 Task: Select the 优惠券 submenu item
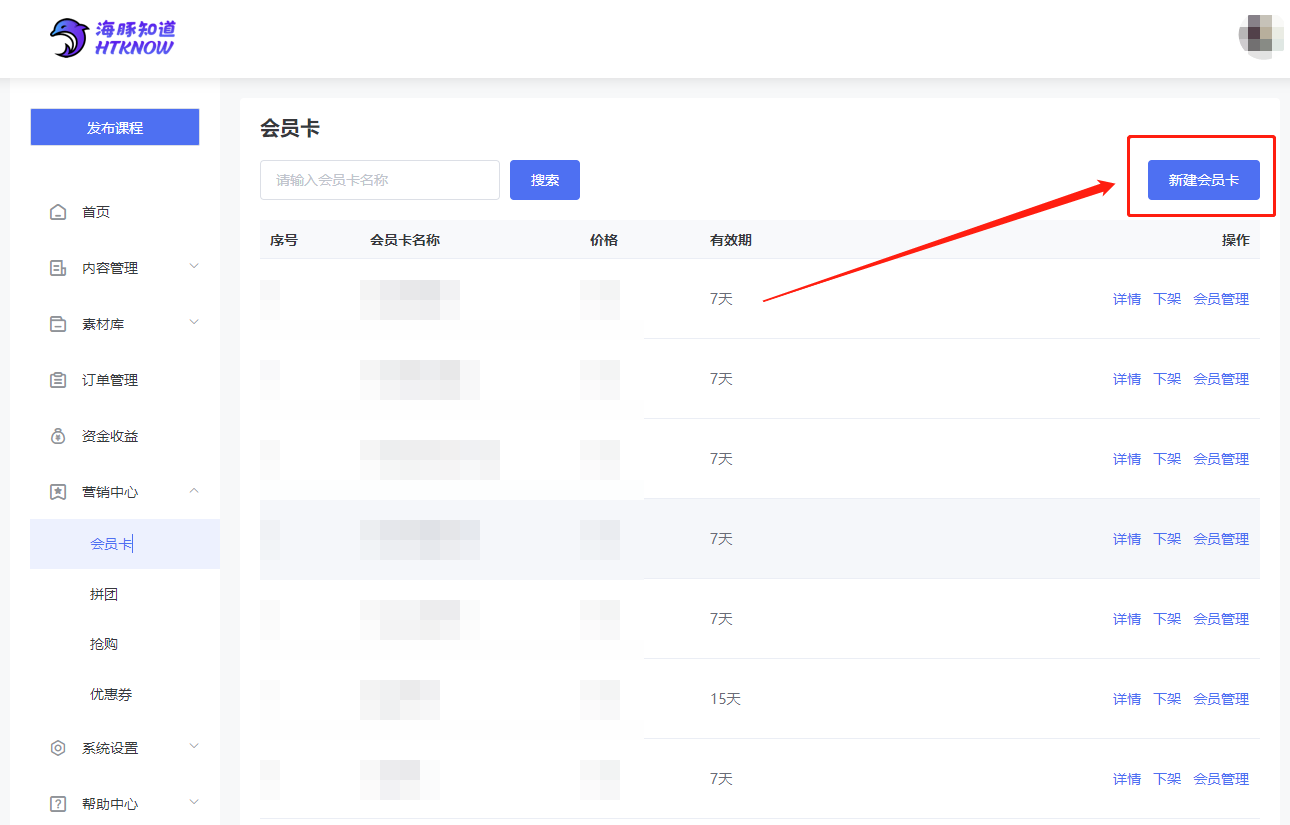pyautogui.click(x=111, y=694)
